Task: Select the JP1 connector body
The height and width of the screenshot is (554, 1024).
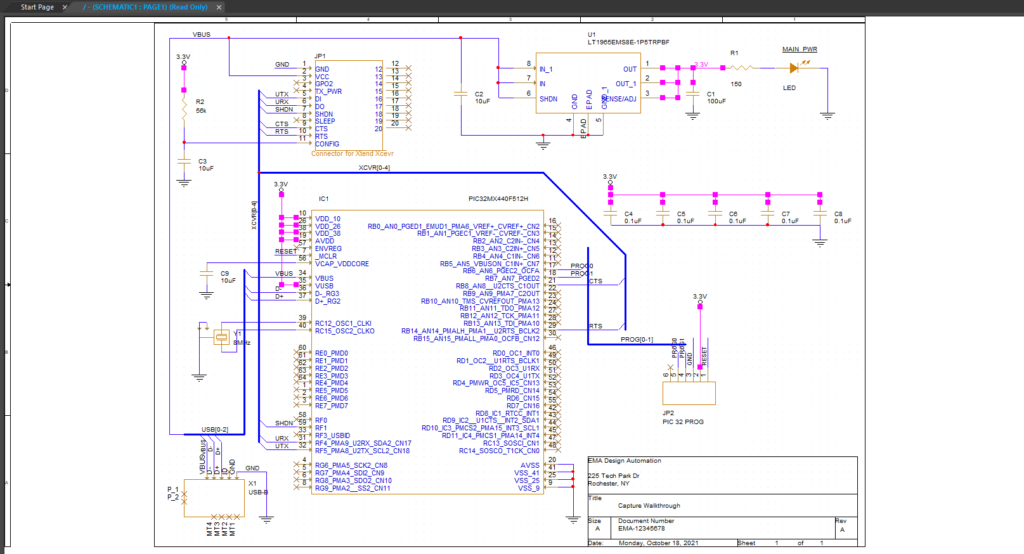Action: (347, 106)
